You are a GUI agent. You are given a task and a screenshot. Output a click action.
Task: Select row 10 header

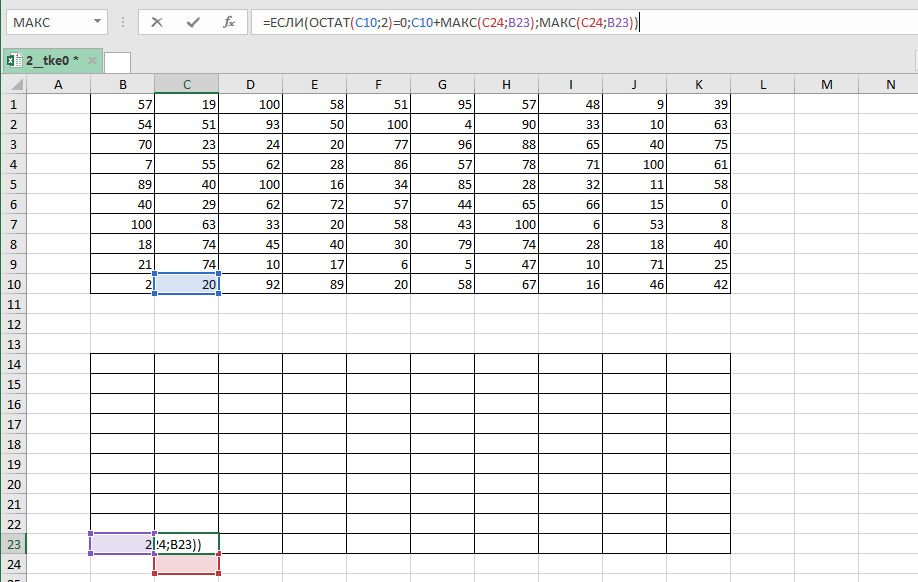point(13,284)
